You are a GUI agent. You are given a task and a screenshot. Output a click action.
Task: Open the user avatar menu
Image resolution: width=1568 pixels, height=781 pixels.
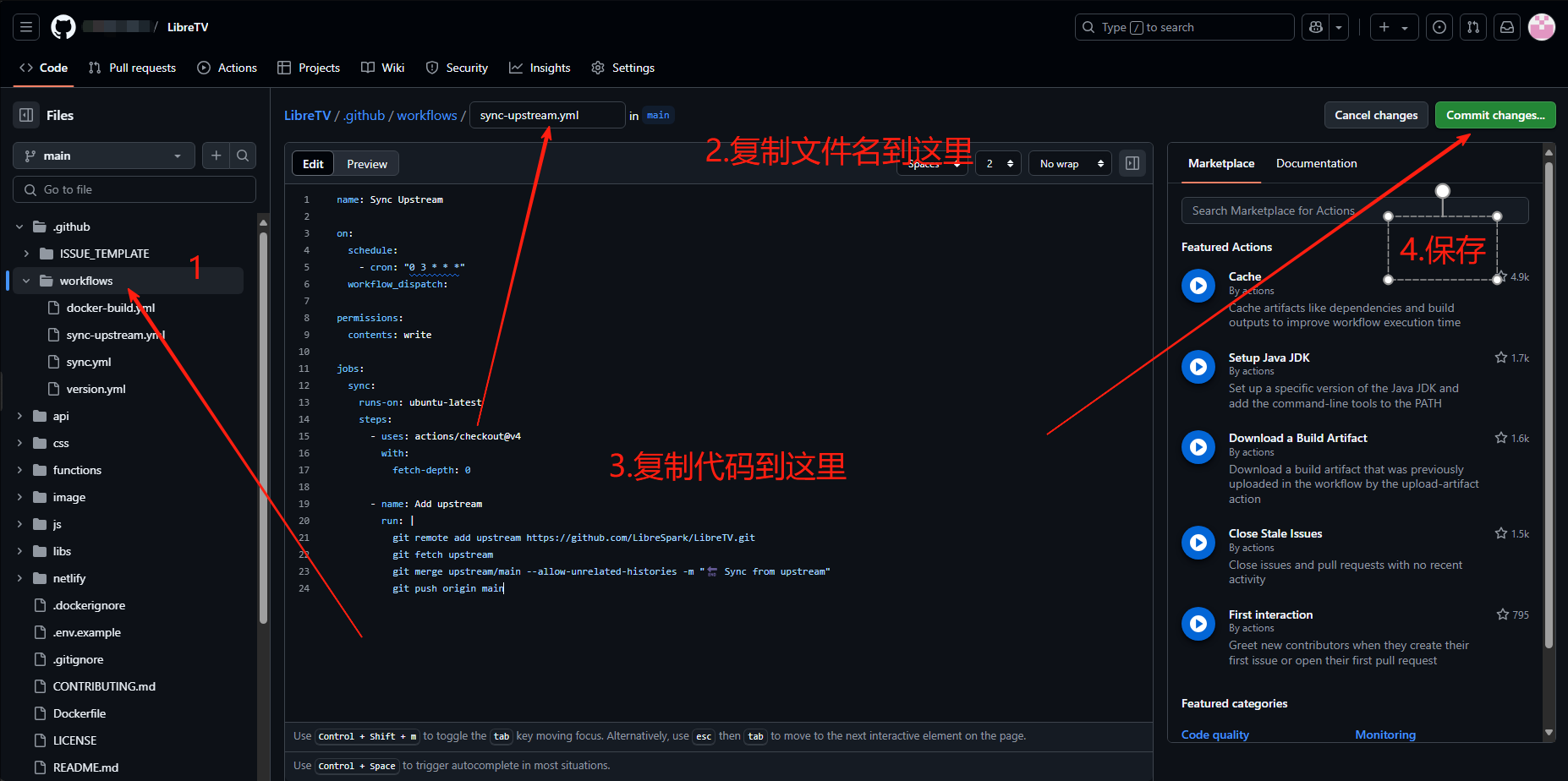click(x=1542, y=27)
